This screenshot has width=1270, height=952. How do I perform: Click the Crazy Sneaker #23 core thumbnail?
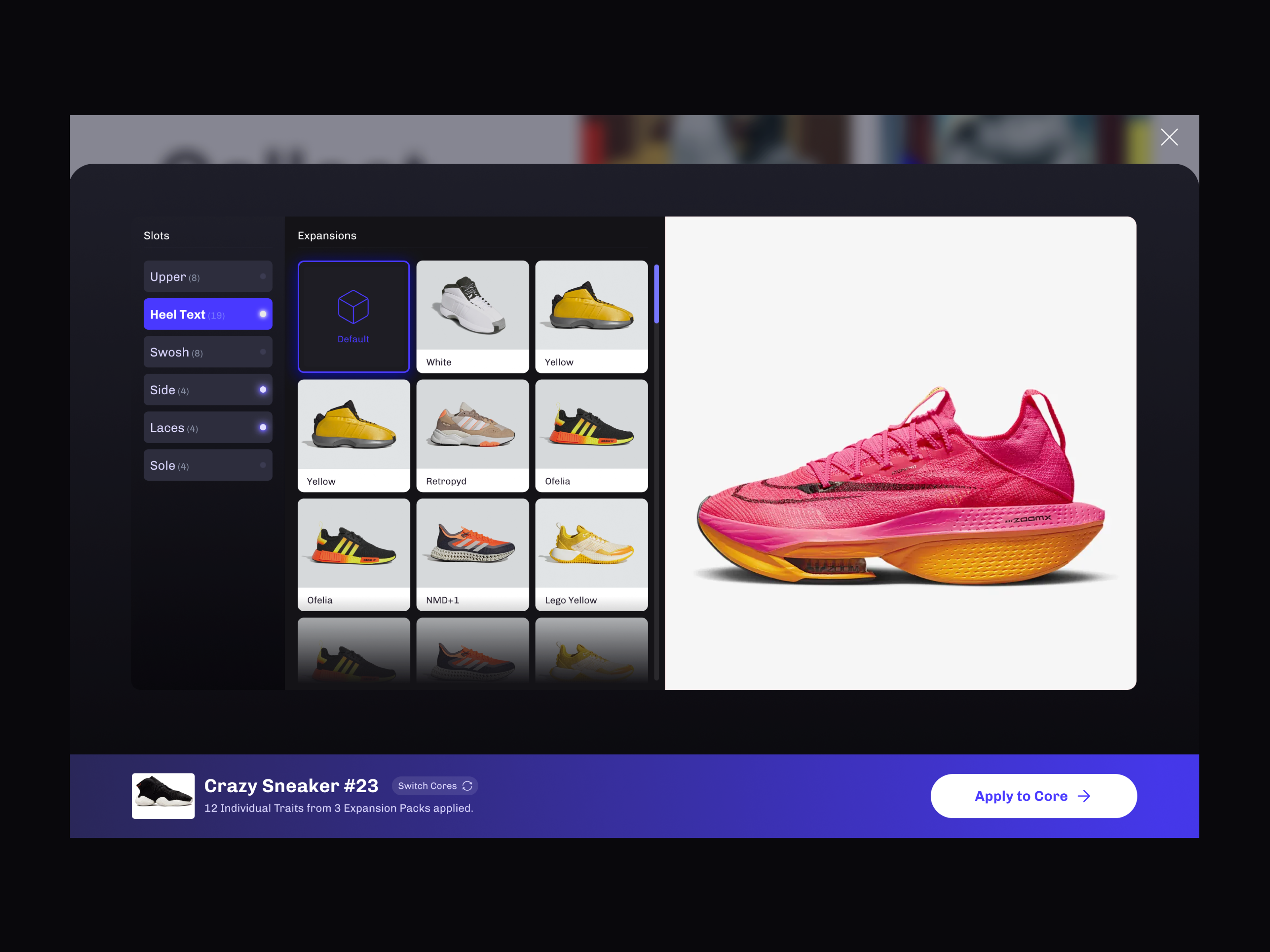click(x=163, y=796)
